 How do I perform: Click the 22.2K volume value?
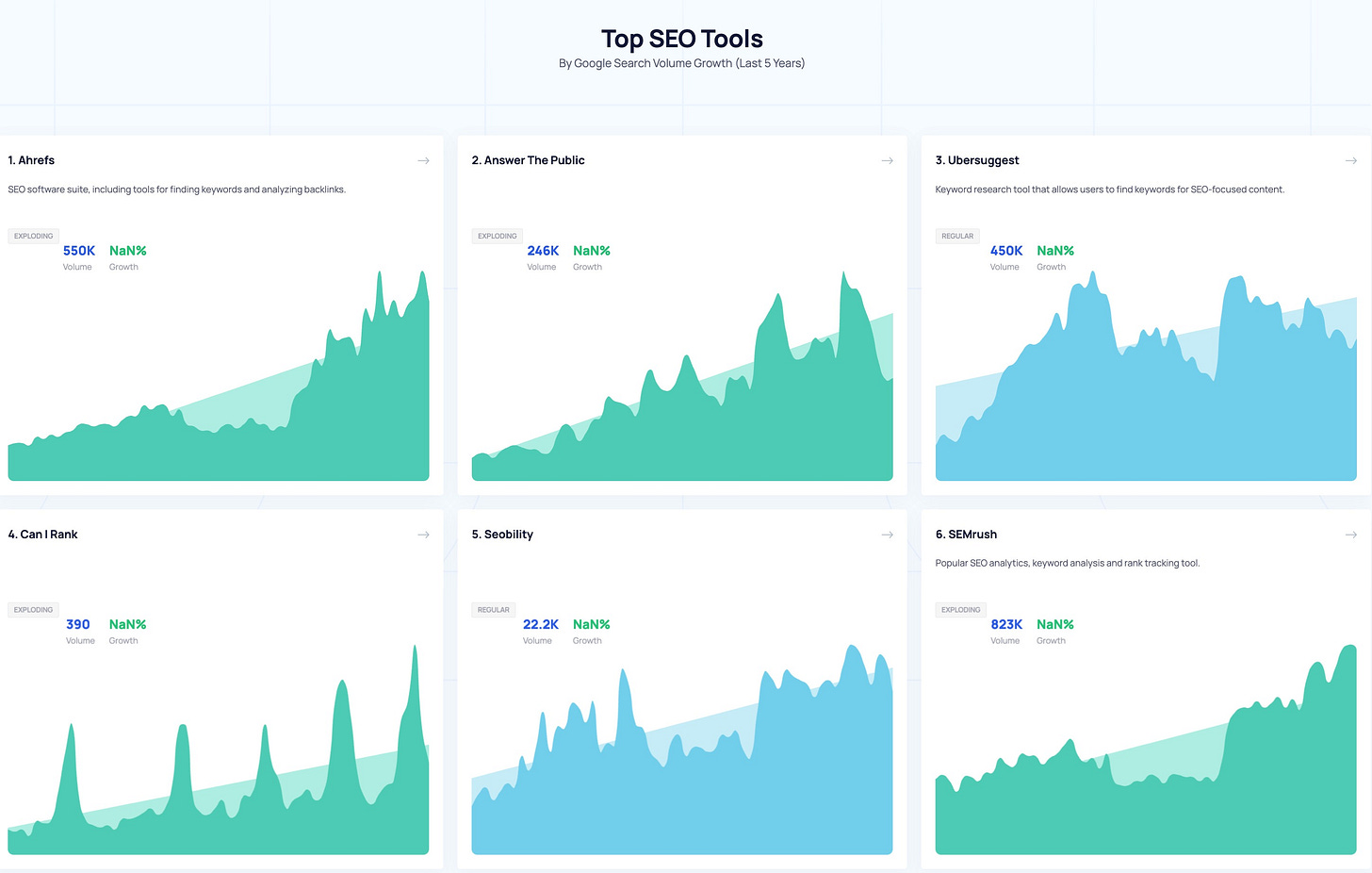click(x=541, y=624)
